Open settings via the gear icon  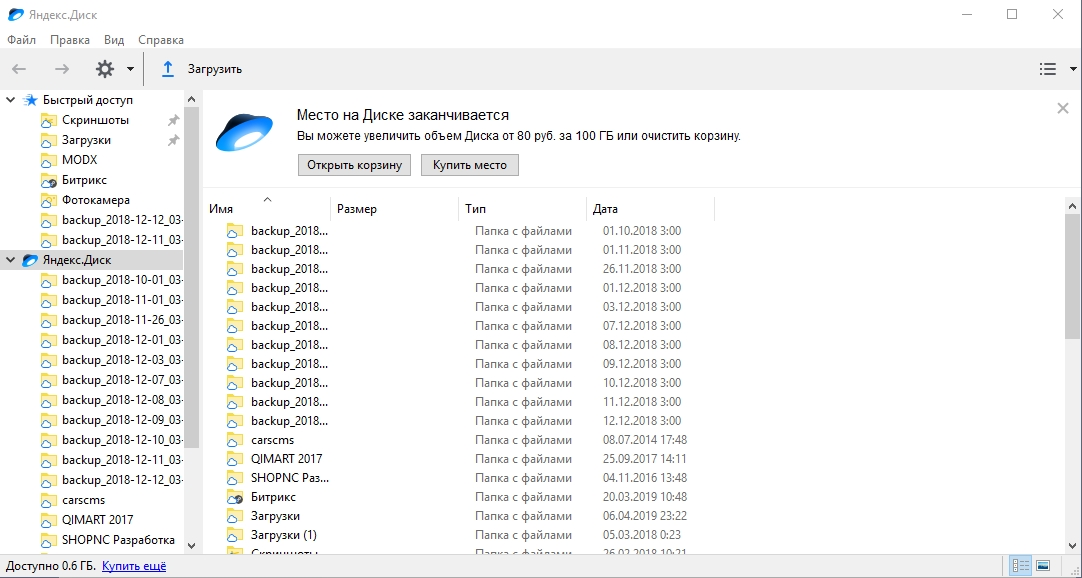[x=104, y=69]
